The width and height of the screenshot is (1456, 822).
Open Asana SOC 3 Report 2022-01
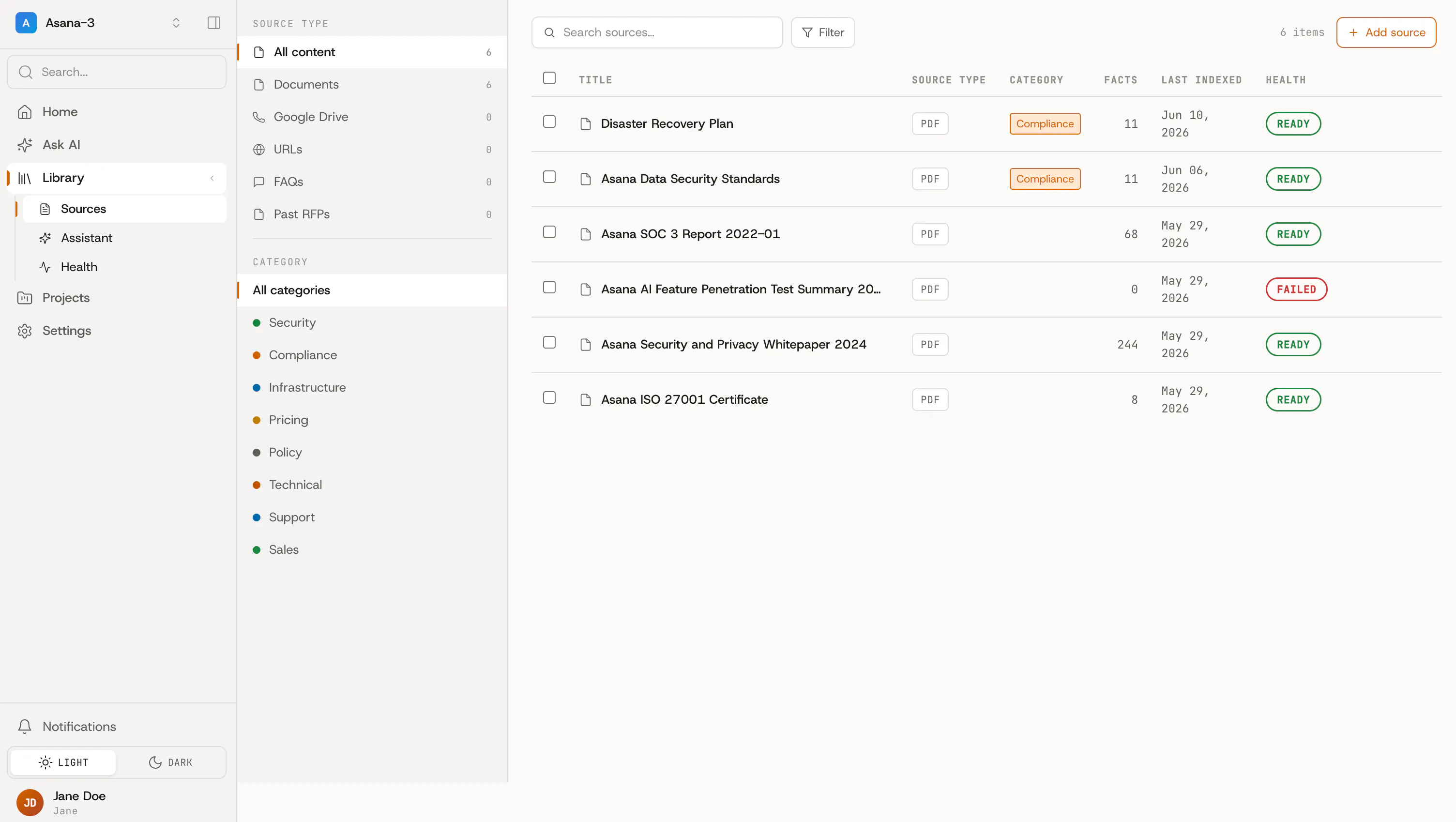pos(690,234)
